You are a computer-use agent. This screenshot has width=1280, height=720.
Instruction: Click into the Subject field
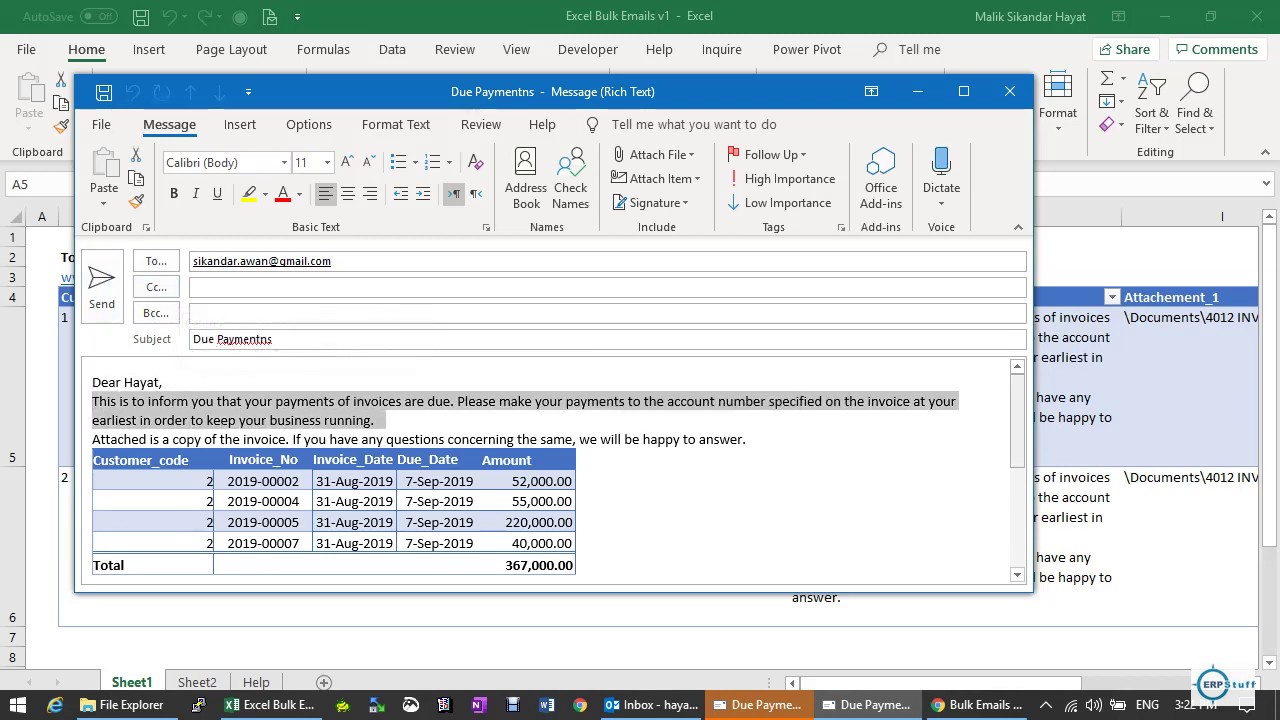click(607, 339)
